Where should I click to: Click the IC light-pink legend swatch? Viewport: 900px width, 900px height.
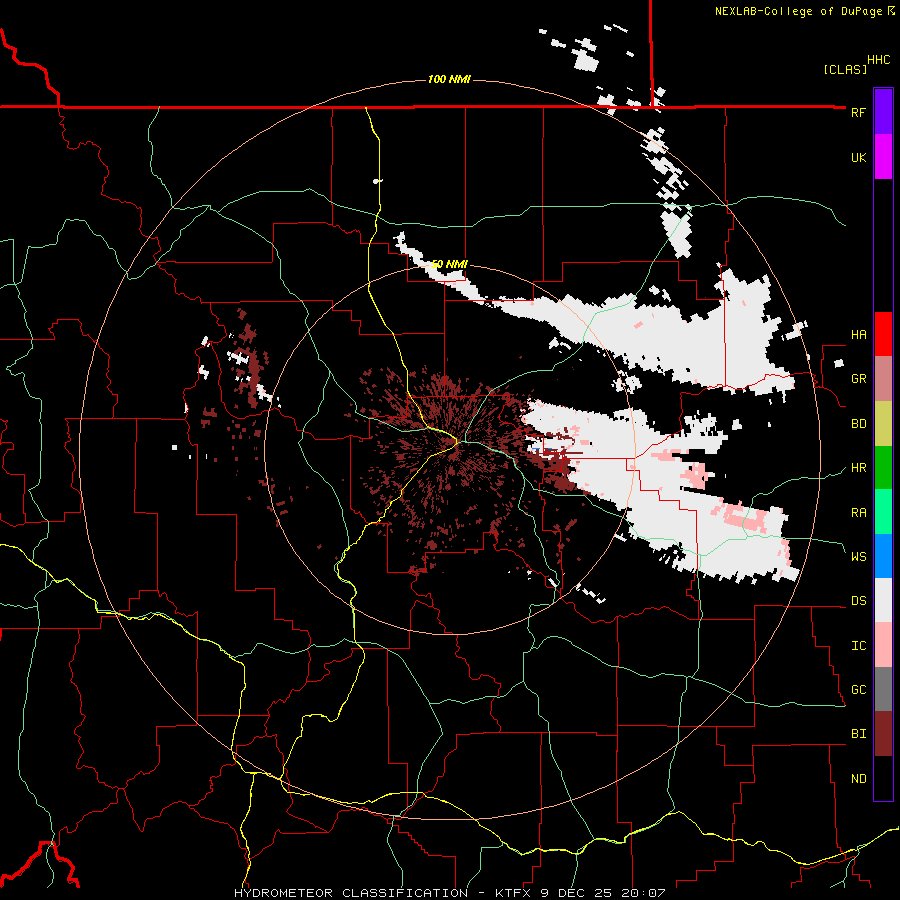(x=883, y=645)
